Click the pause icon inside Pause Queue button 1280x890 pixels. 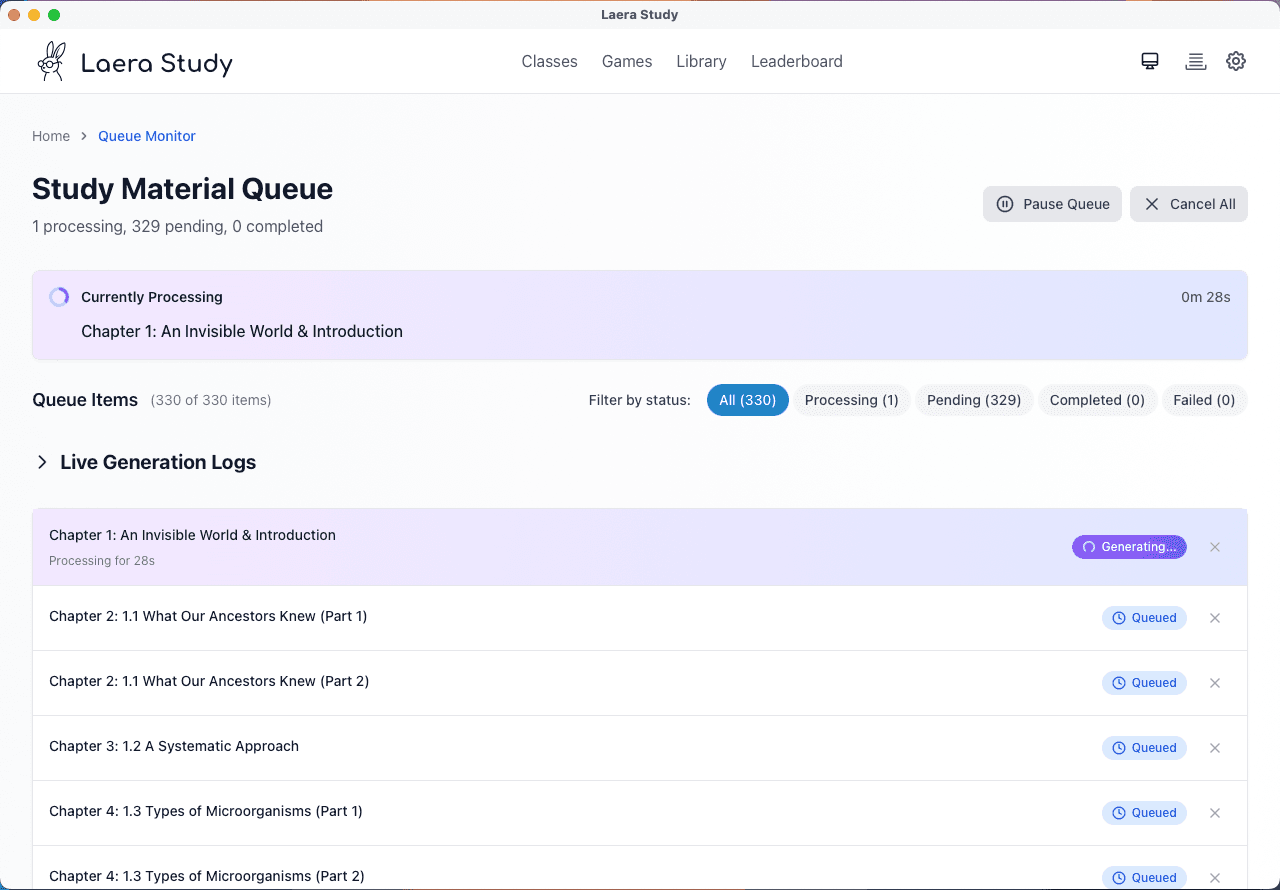coord(1004,204)
